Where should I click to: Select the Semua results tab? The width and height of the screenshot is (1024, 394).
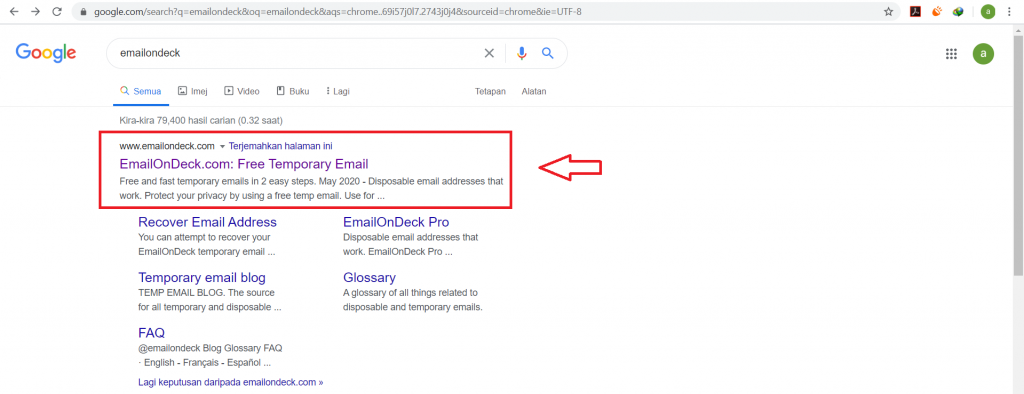pyautogui.click(x=140, y=91)
